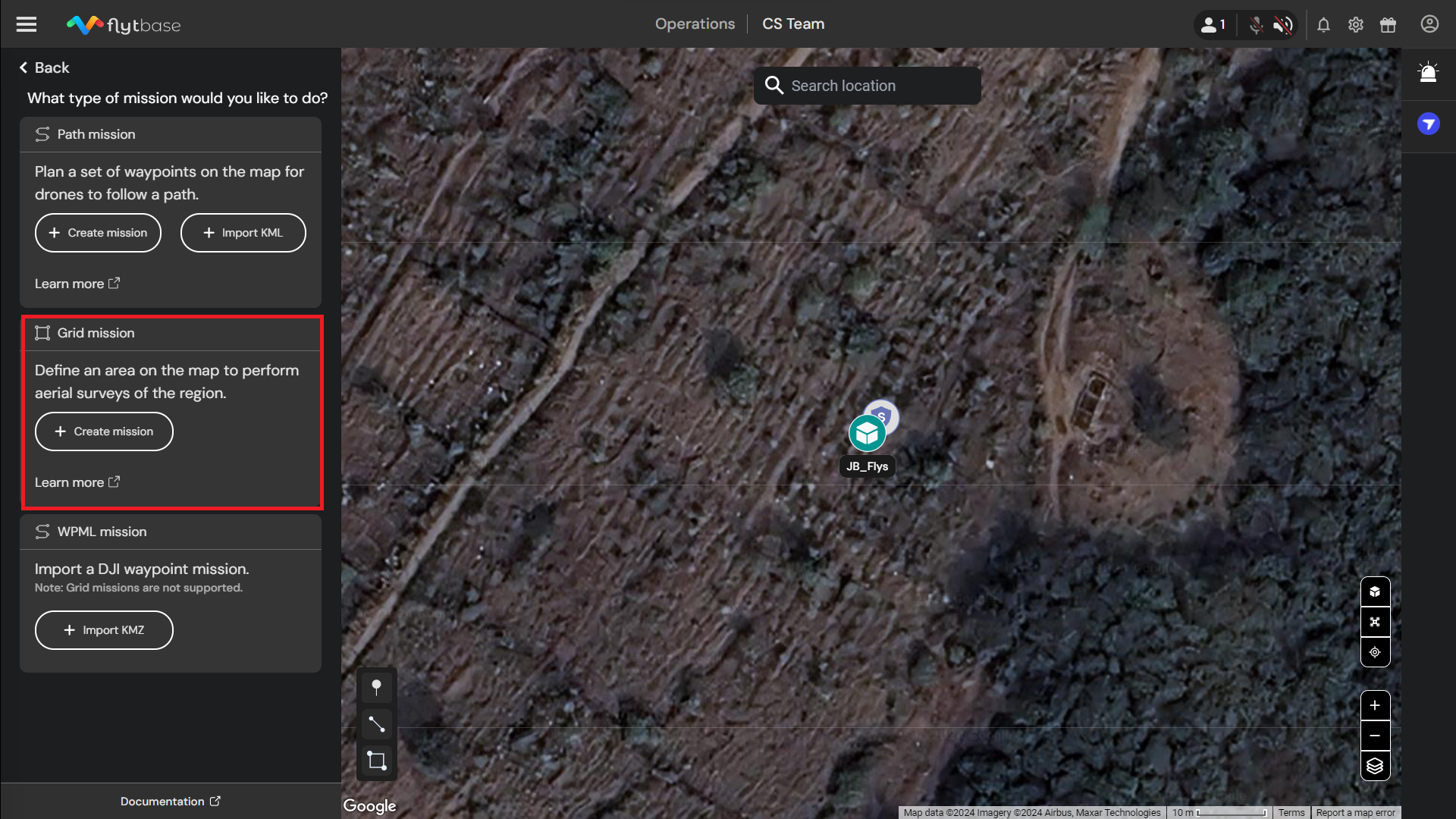Open the user profile account menu
The image size is (1456, 819).
click(x=1429, y=24)
